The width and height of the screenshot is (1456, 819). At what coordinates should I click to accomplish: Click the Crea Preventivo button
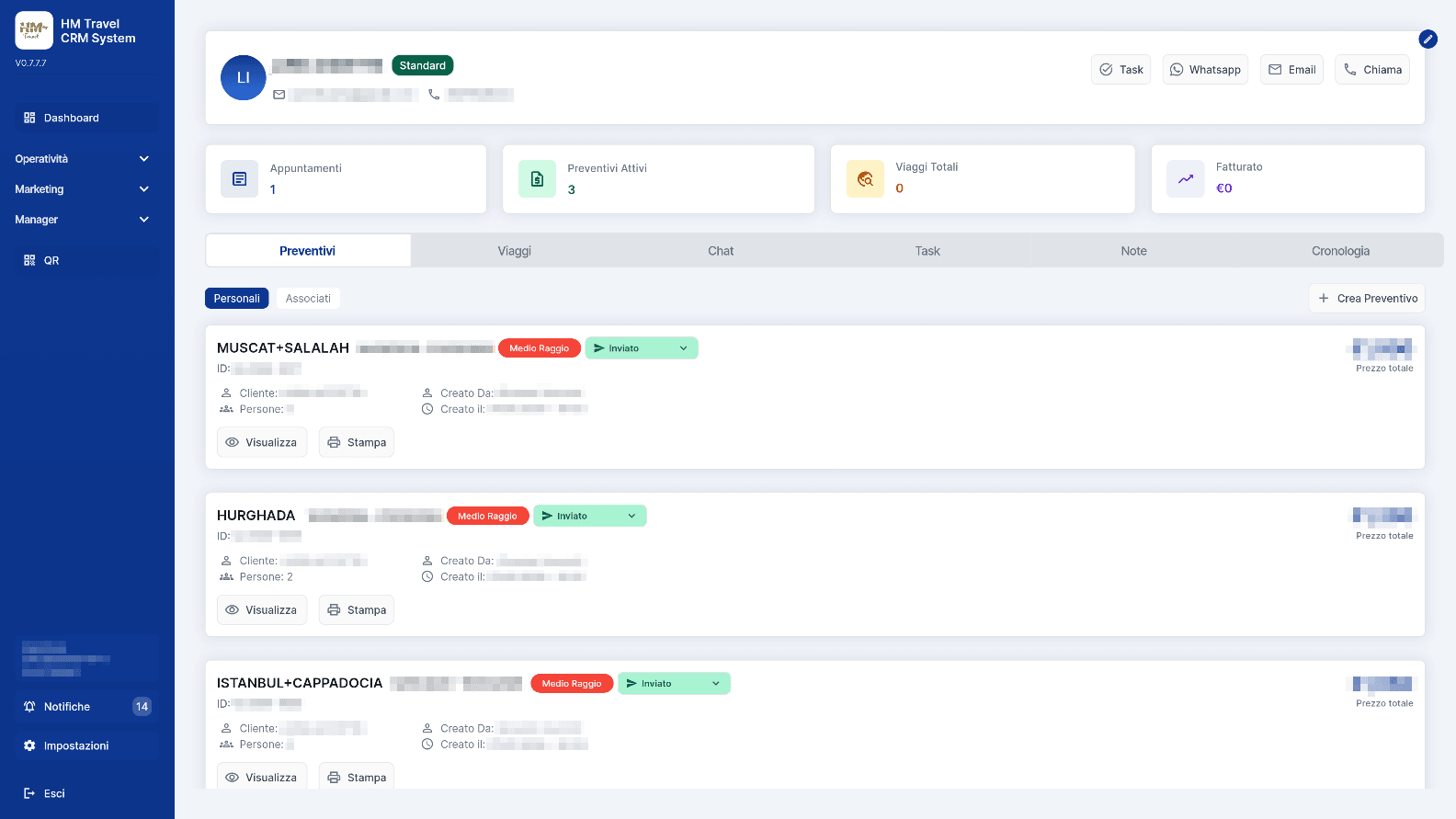(x=1367, y=299)
